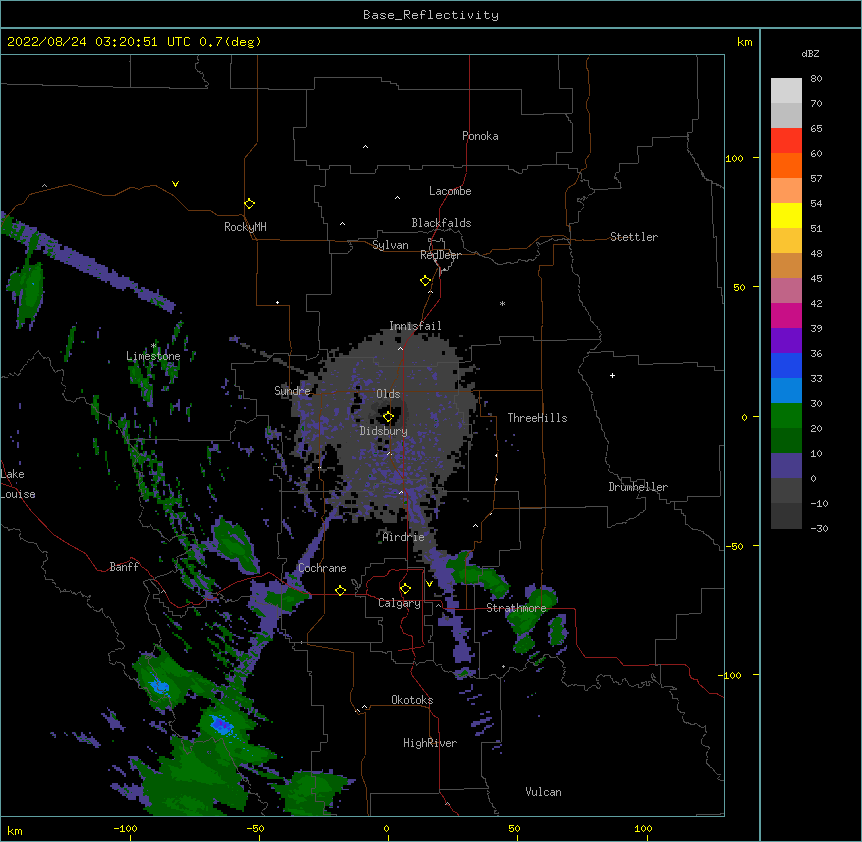This screenshot has height=842, width=862.
Task: Click the yellow V marker east of Calgary
Action: click(429, 584)
